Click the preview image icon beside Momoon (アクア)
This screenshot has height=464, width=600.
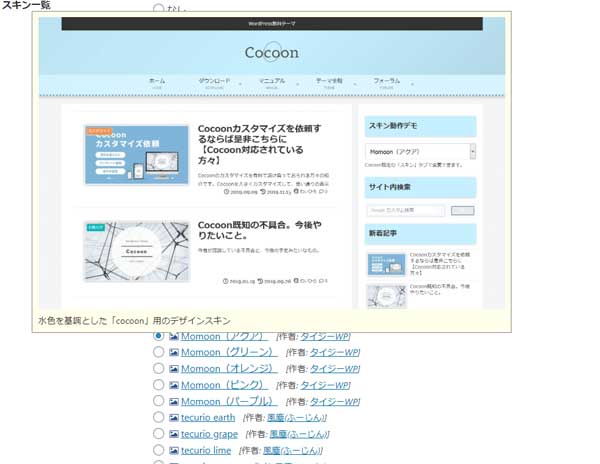(174, 336)
